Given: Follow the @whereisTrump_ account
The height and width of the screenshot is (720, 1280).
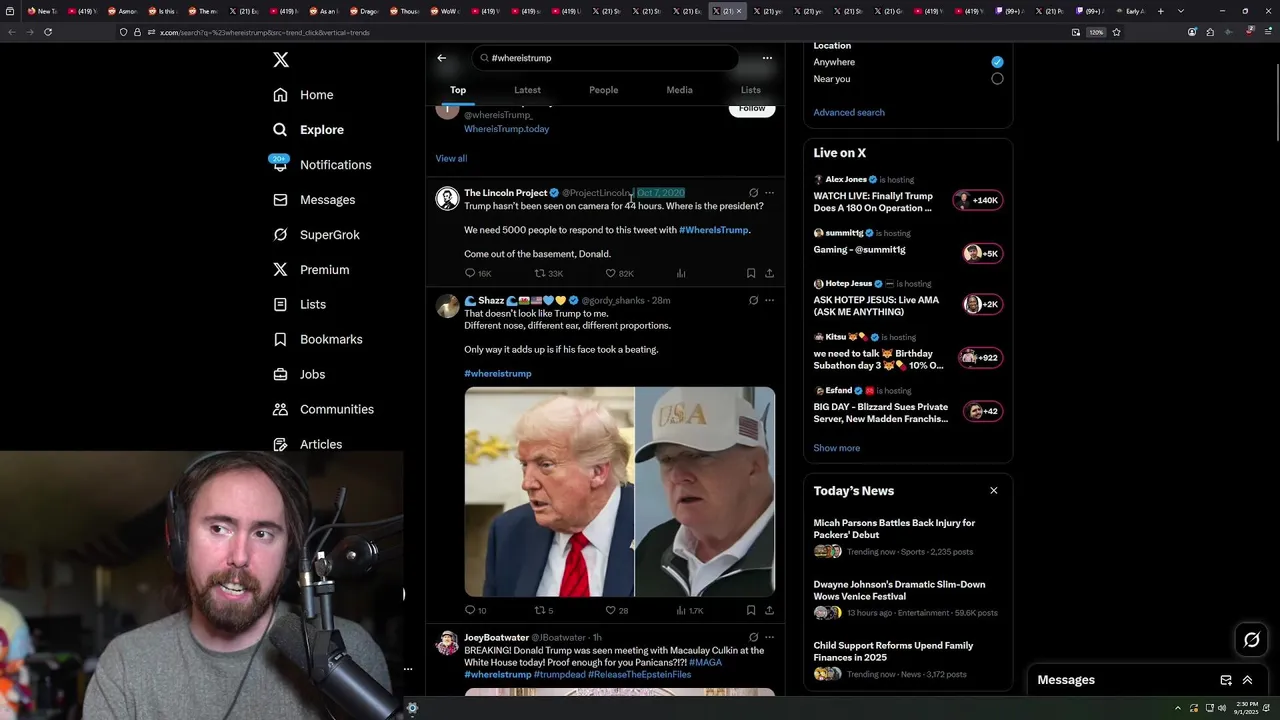Looking at the screenshot, I should pyautogui.click(x=752, y=109).
